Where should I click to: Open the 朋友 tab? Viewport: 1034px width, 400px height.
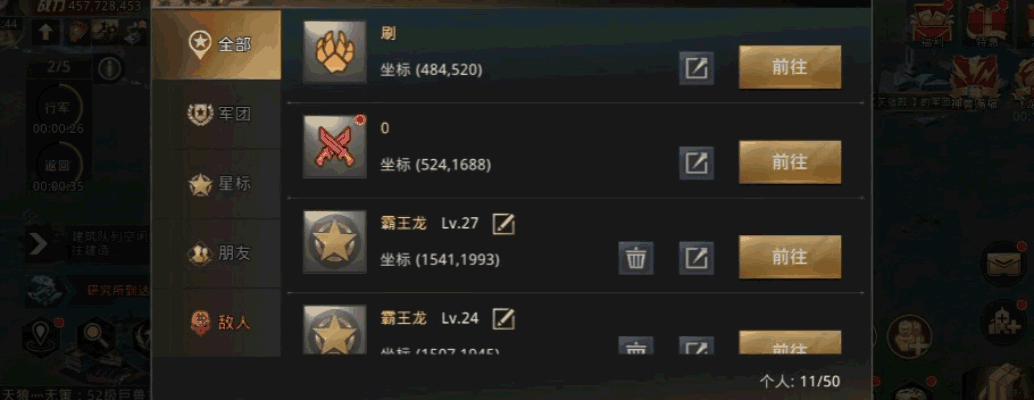point(218,254)
